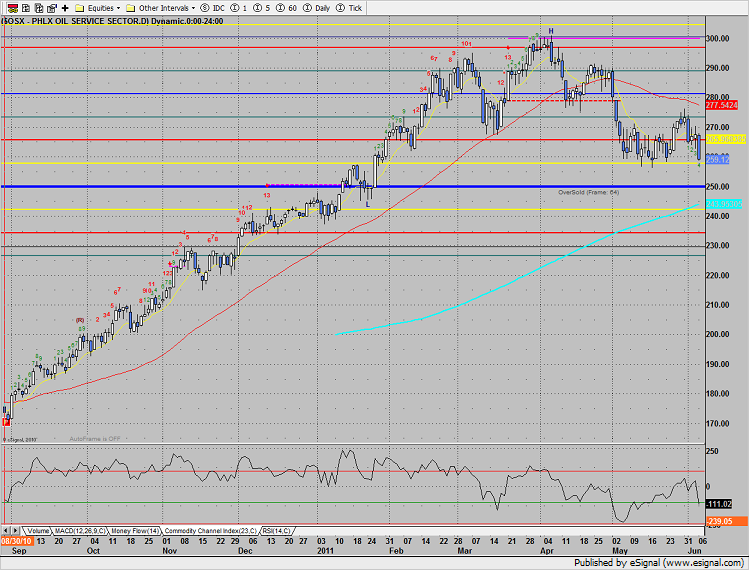The width and height of the screenshot is (749, 570).
Task: Open the Equities dropdown menu
Action: pos(118,8)
